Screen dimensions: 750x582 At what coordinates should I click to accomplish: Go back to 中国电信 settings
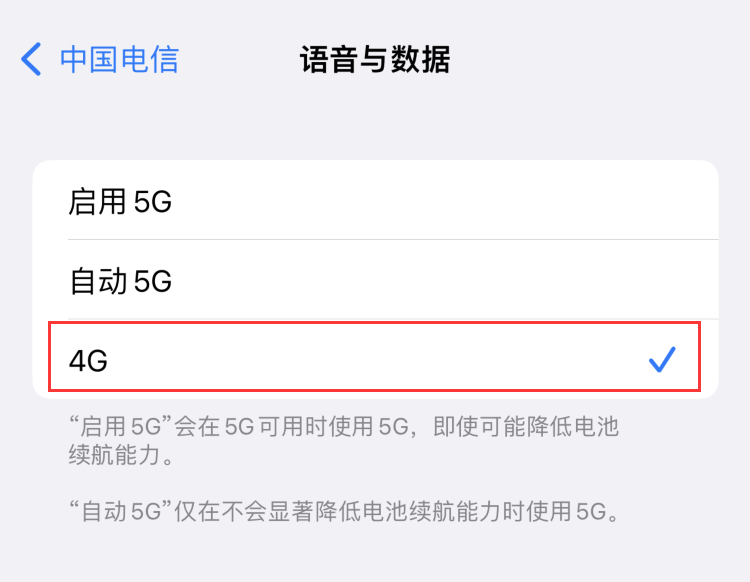point(118,59)
